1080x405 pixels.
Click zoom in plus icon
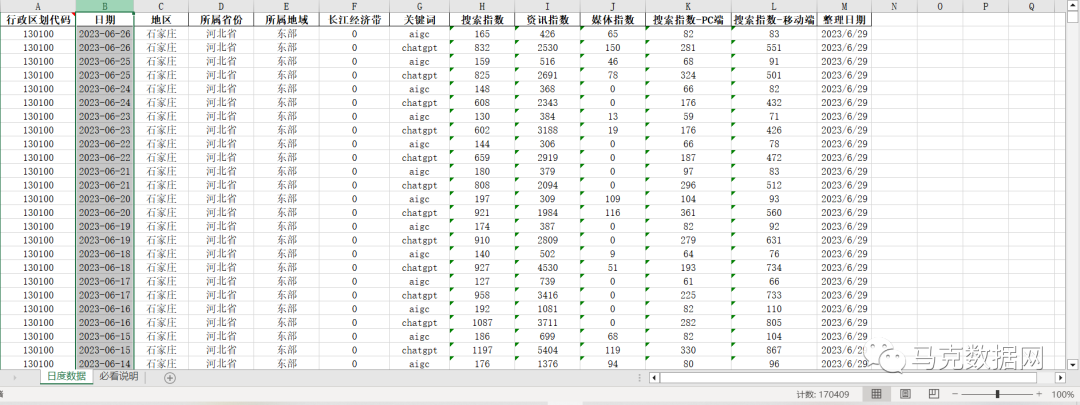tap(1039, 393)
